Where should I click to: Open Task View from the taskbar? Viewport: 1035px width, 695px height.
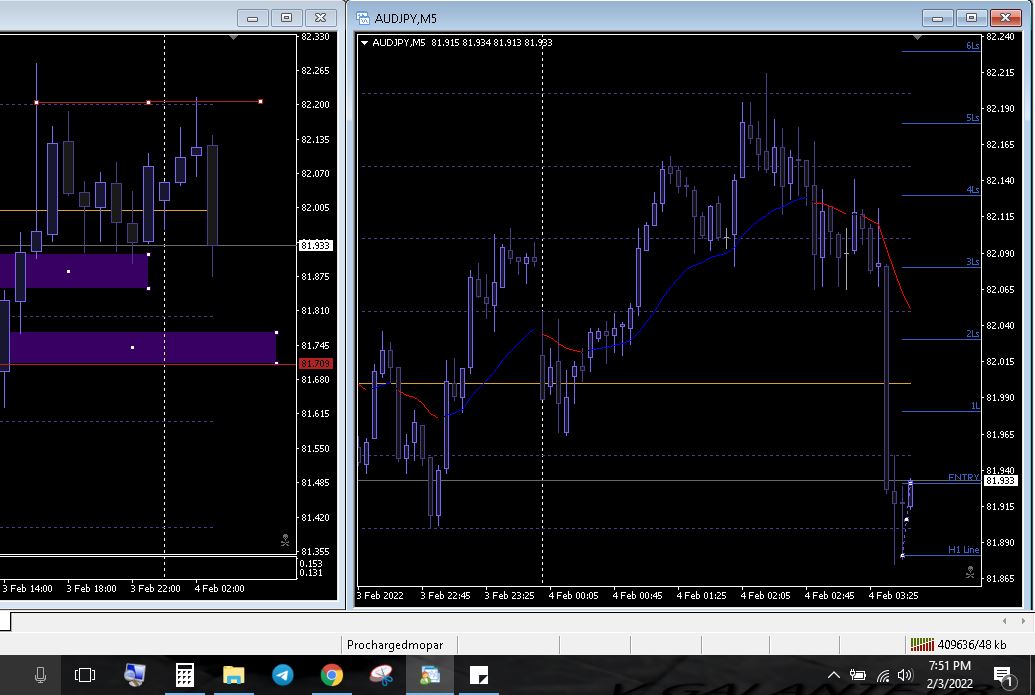(85, 675)
